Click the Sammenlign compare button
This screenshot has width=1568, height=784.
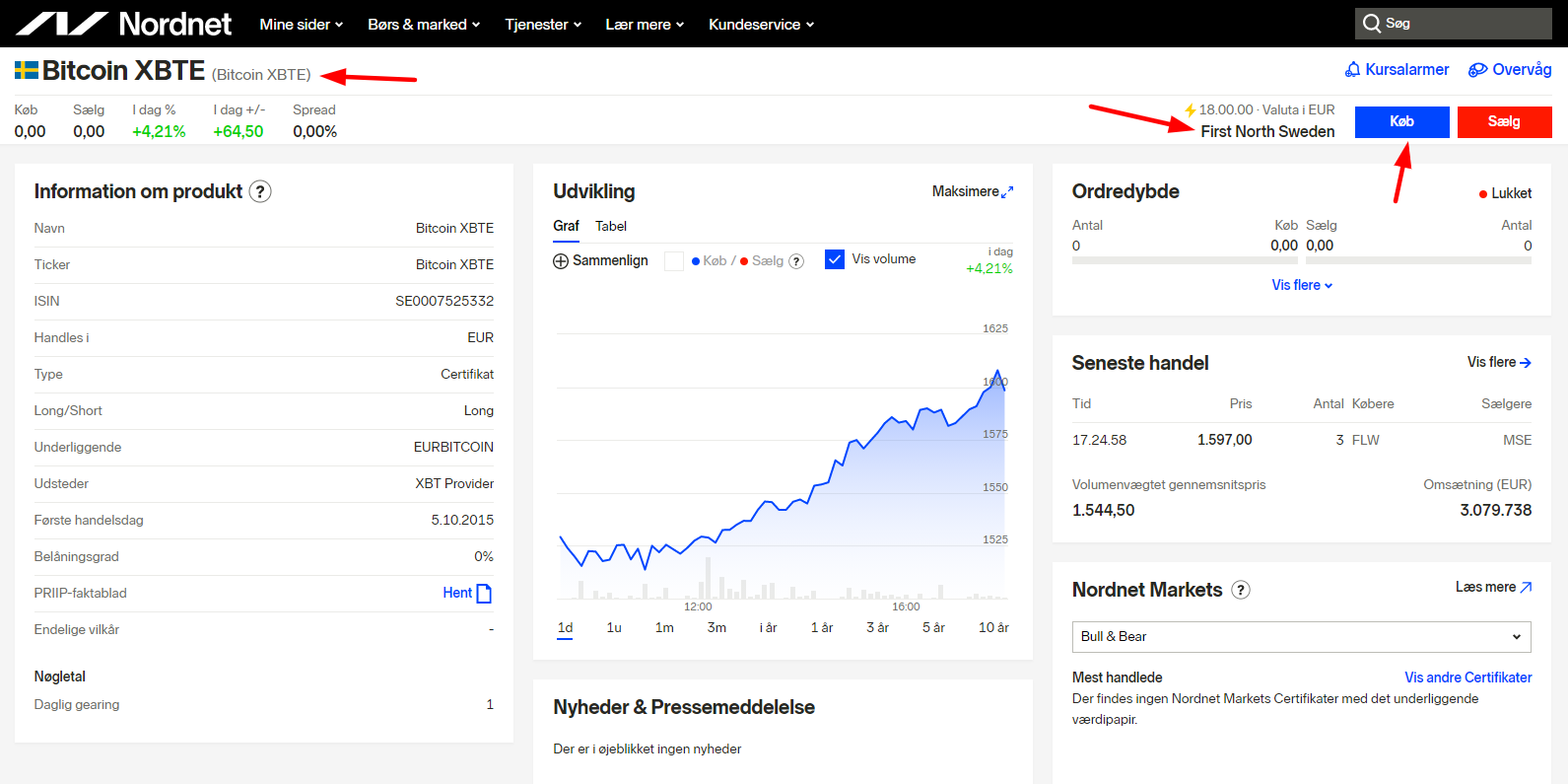point(601,261)
